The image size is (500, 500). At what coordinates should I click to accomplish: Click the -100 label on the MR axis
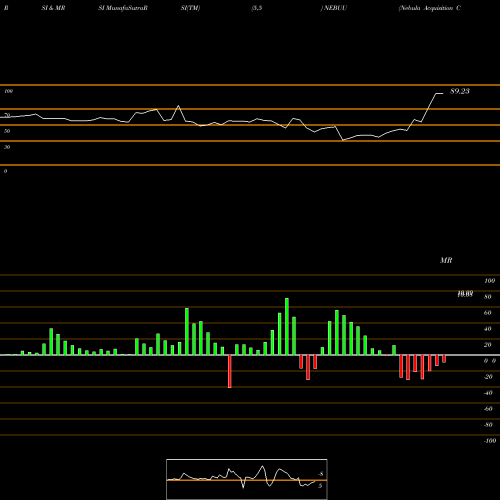[490, 441]
